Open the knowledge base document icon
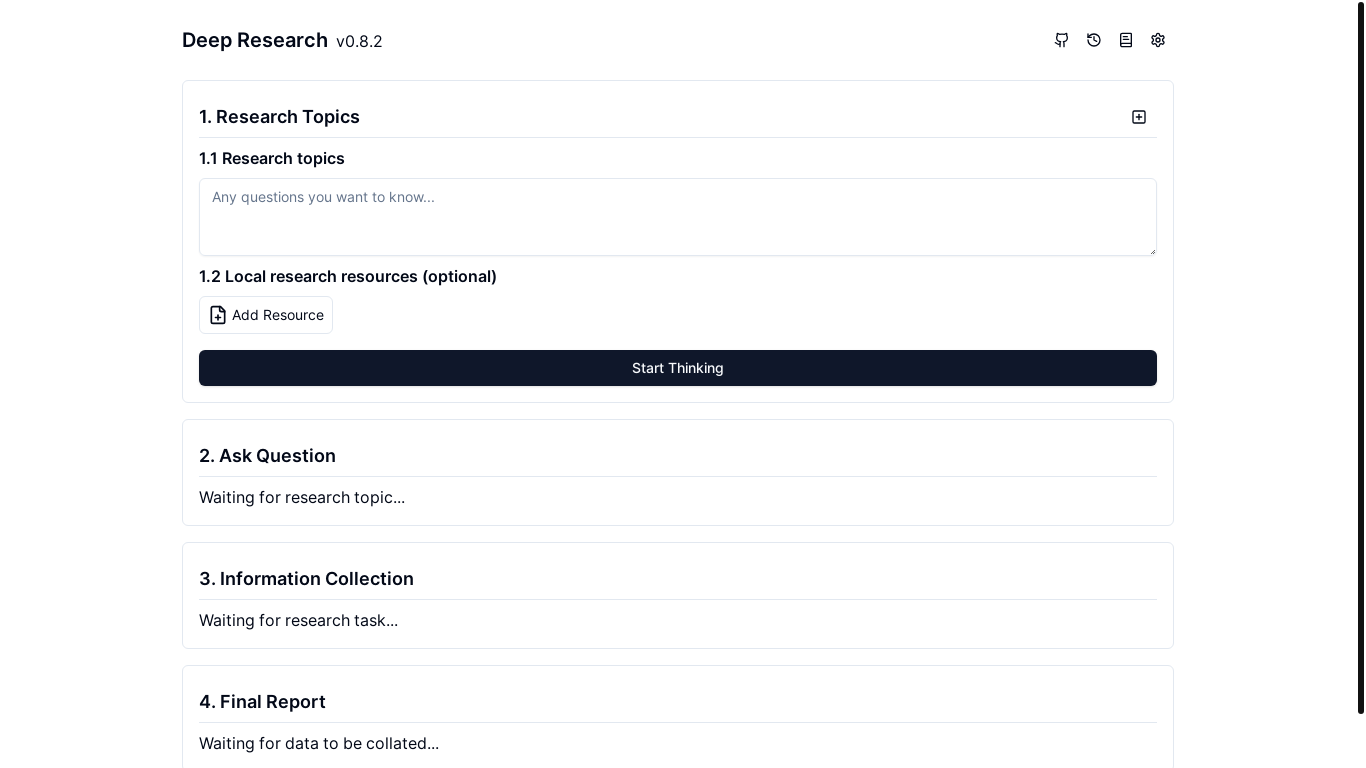This screenshot has width=1366, height=768. [x=1126, y=40]
